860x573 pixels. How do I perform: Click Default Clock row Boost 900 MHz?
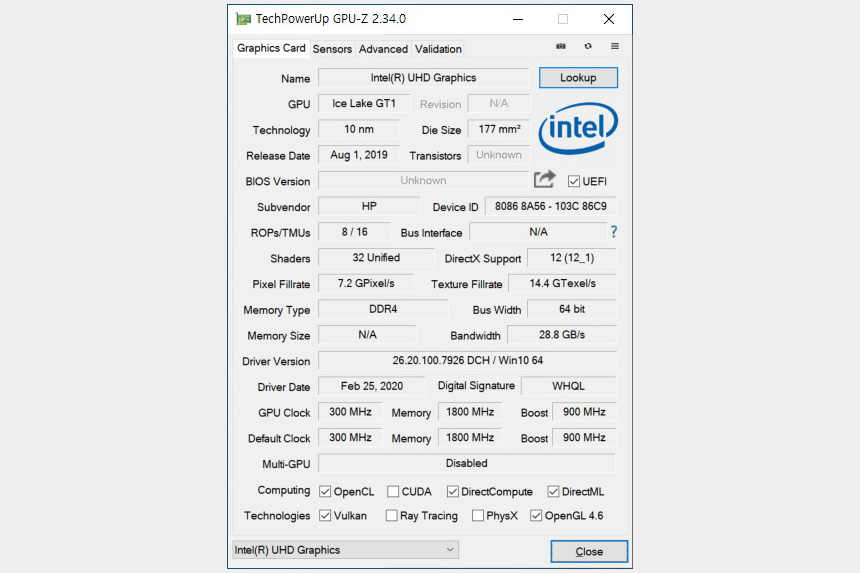584,438
